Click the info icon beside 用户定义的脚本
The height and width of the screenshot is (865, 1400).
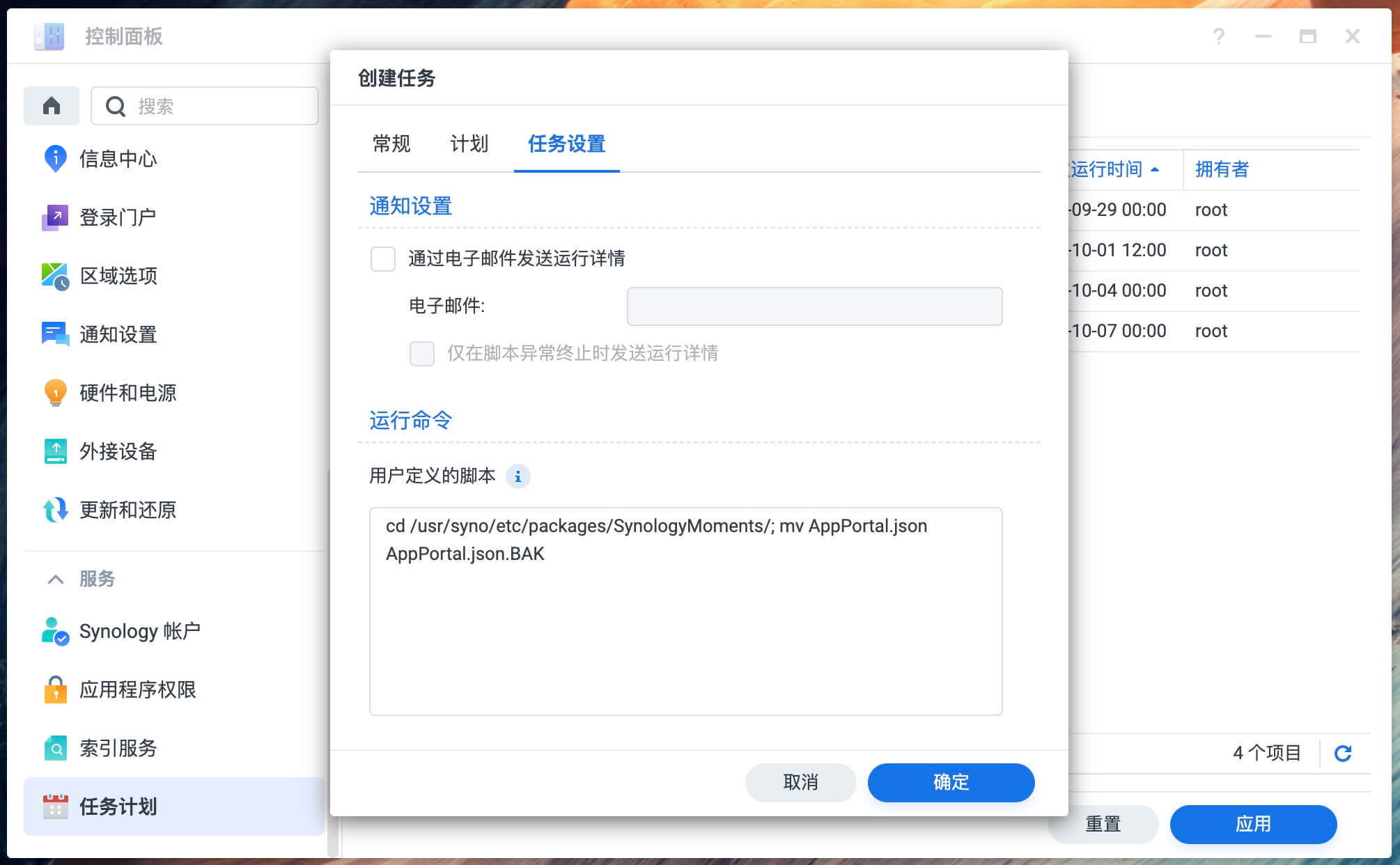[518, 476]
